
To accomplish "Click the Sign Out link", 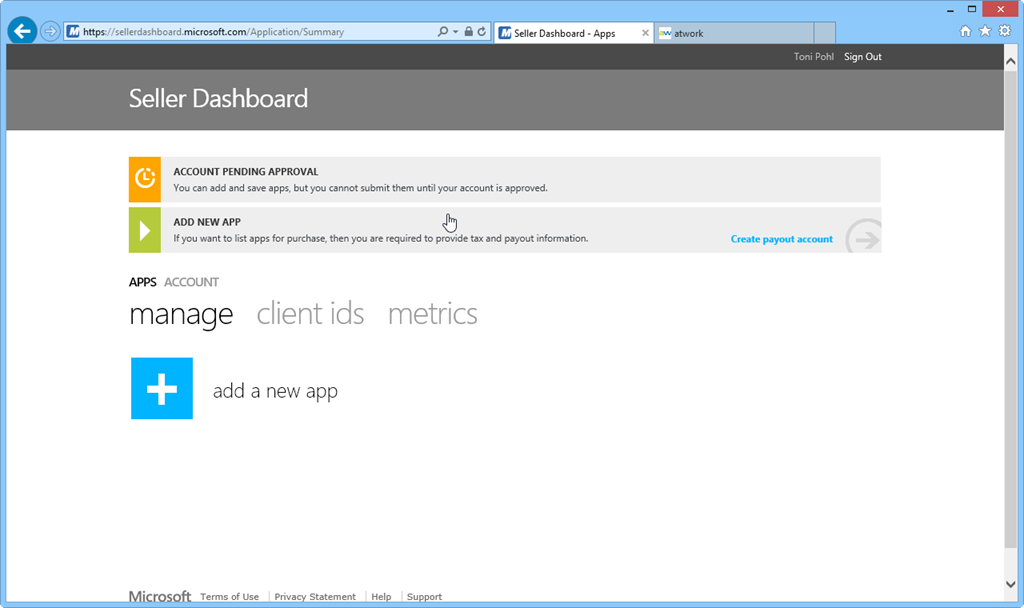I will 863,57.
